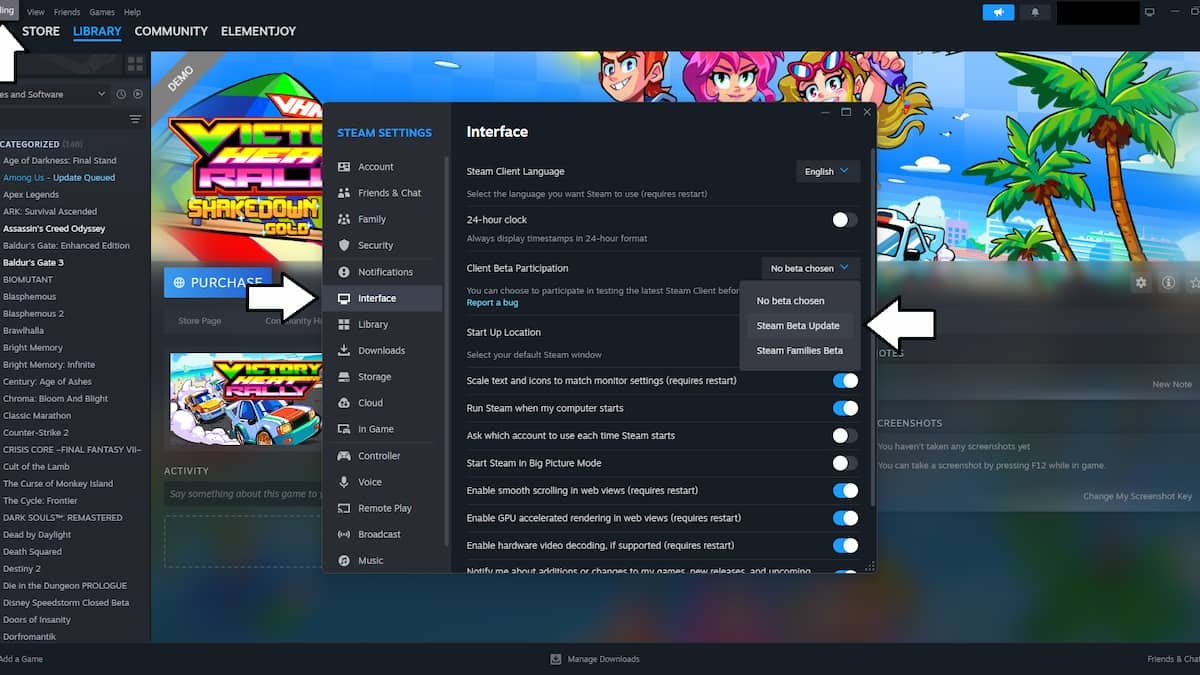Open the ELEMENTJOY profile tab
This screenshot has height=675, width=1200.
(x=258, y=32)
